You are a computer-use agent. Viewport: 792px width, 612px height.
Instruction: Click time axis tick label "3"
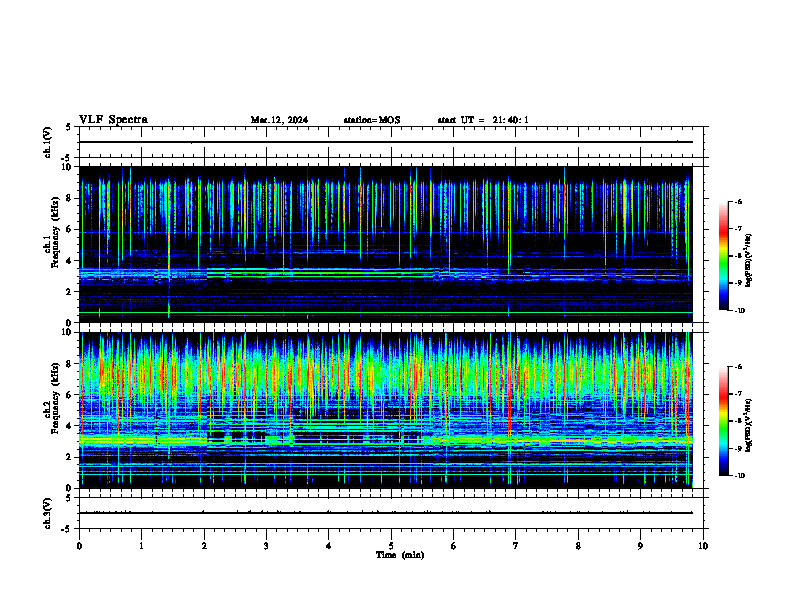266,546
